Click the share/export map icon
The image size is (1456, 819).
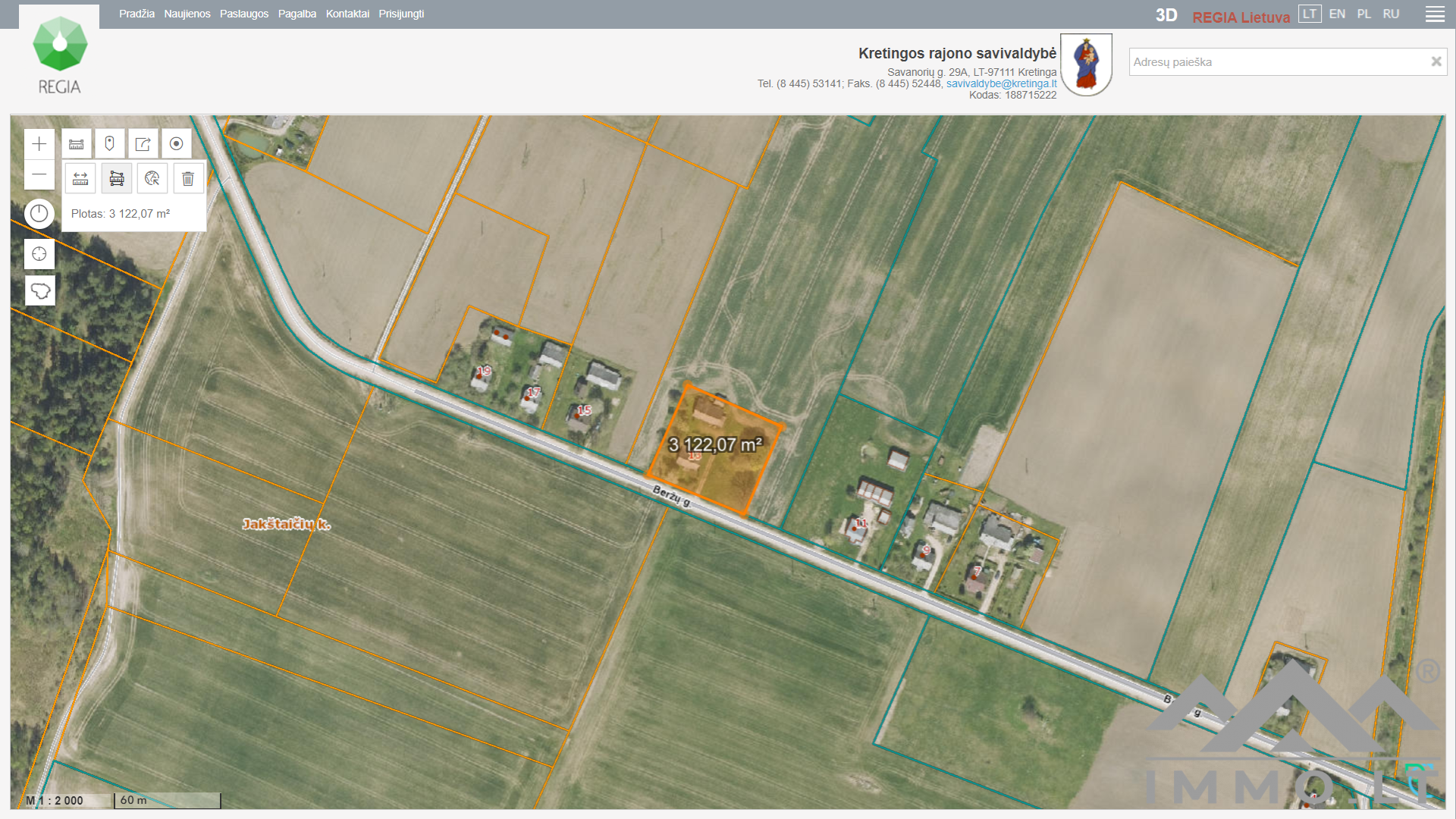point(143,143)
